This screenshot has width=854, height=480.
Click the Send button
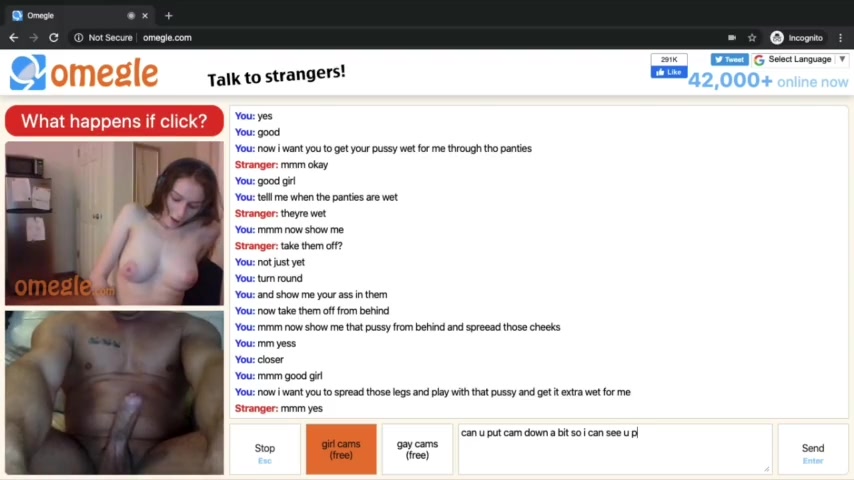pos(813,449)
